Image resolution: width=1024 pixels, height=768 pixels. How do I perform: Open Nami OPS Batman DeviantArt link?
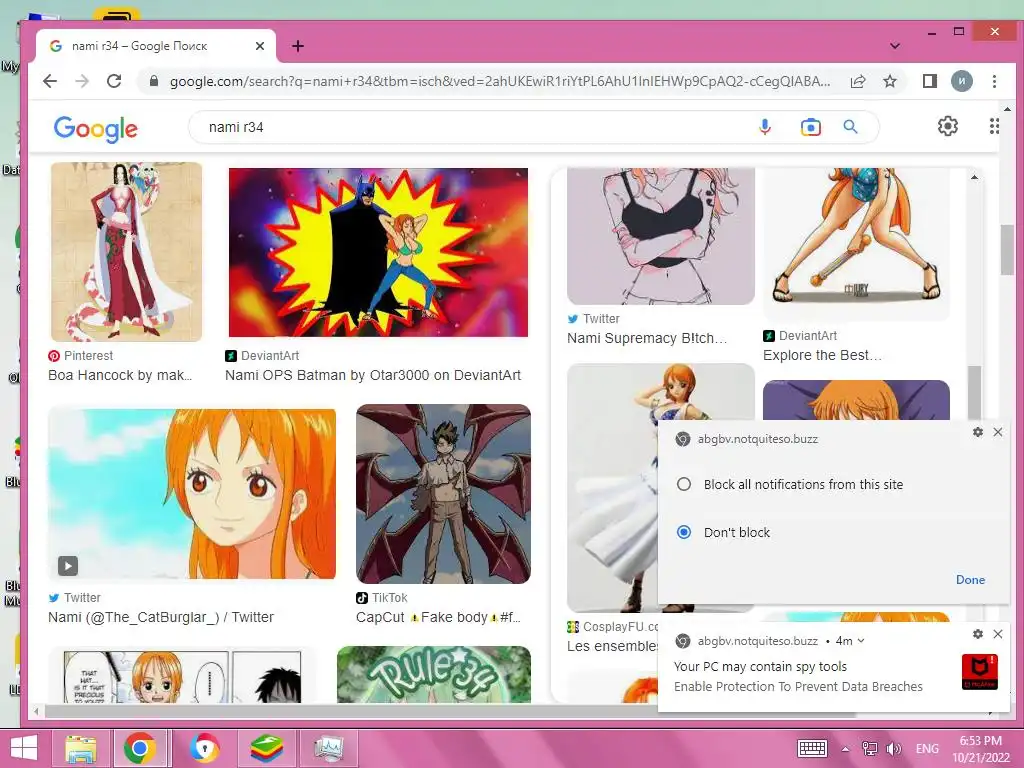373,376
